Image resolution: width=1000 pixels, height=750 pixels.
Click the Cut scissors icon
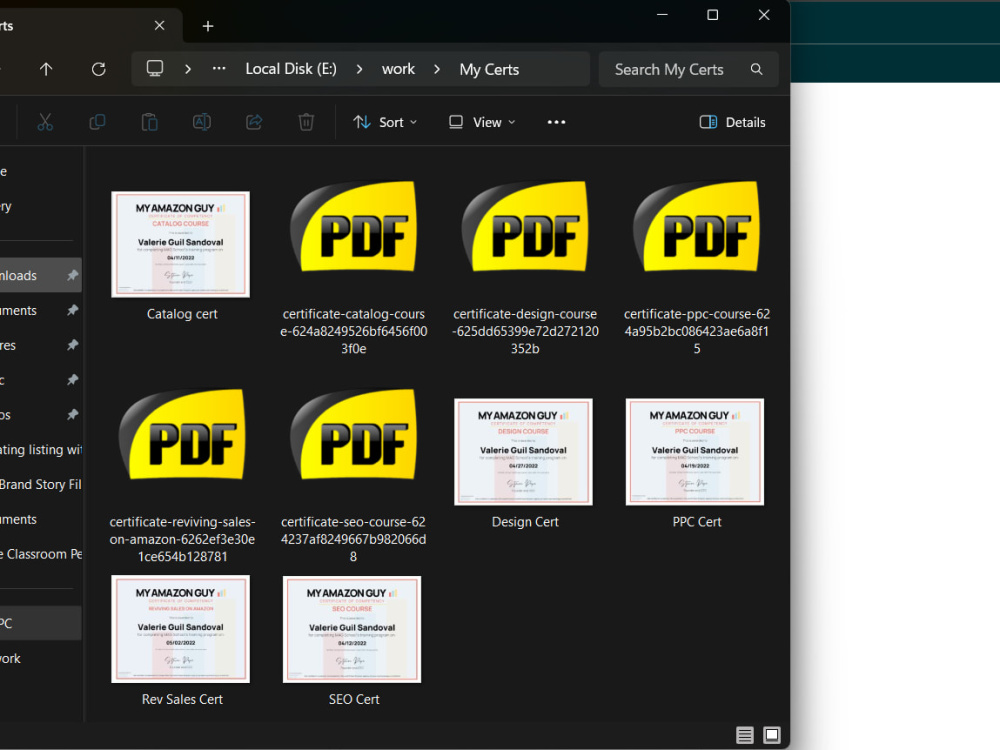tap(45, 122)
